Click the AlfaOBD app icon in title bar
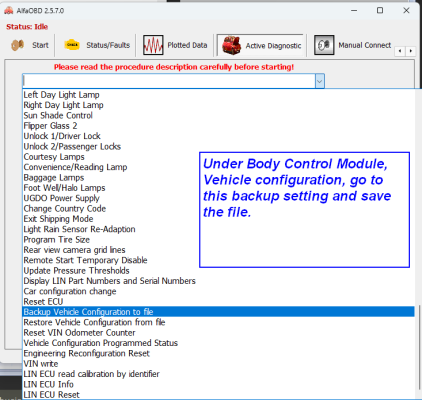This screenshot has height=400, width=422. tap(9, 10)
